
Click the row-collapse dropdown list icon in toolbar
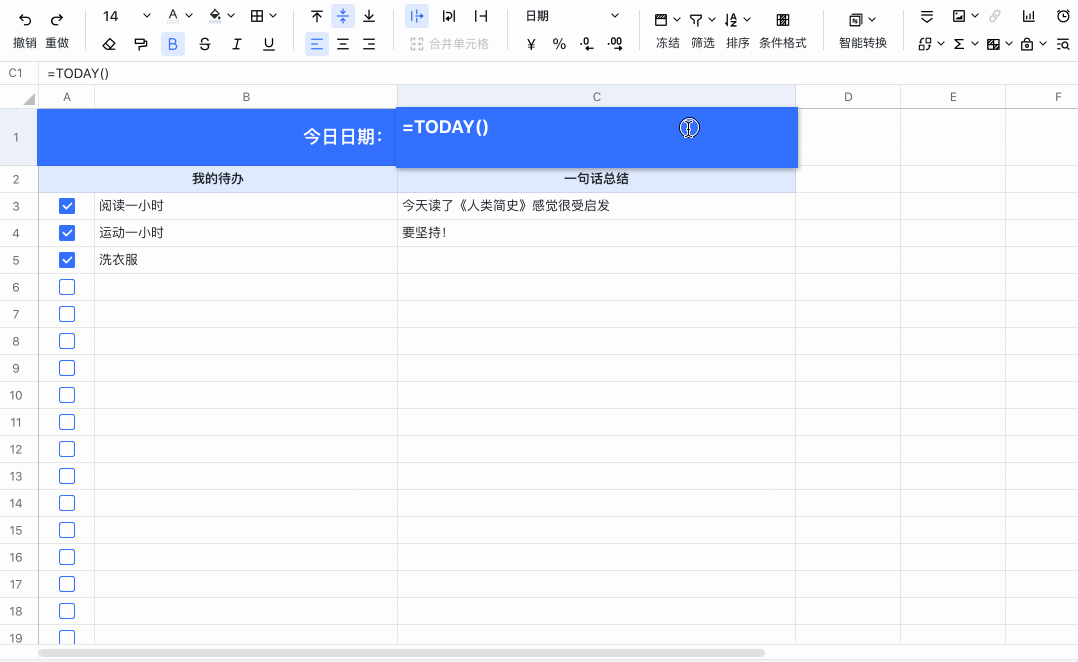pyautogui.click(x=926, y=16)
